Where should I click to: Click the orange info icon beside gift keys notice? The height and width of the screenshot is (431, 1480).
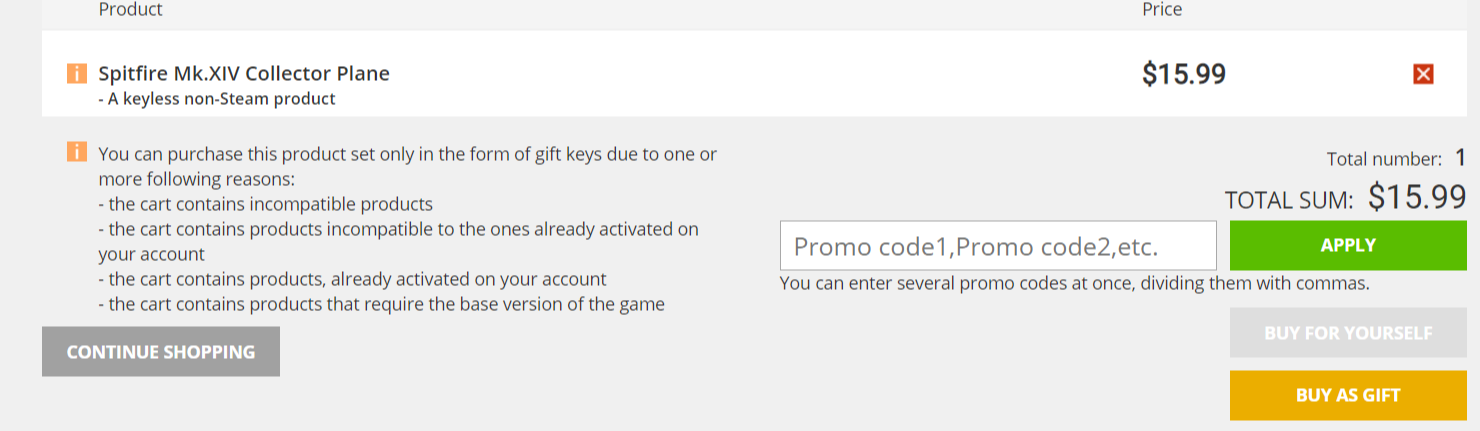(77, 153)
